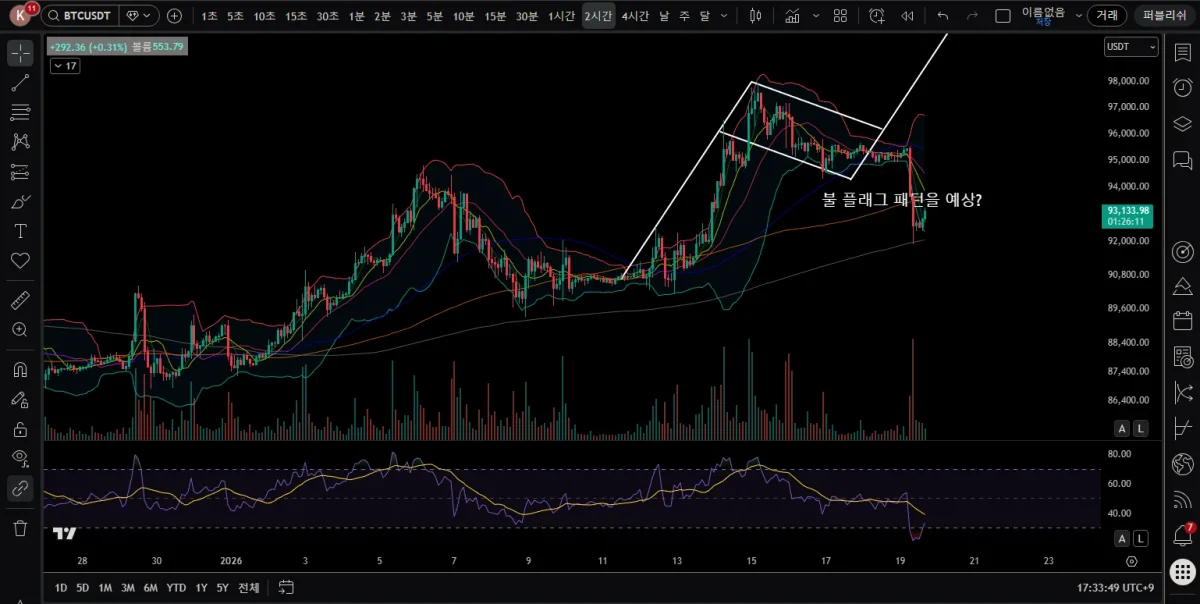Image resolution: width=1200 pixels, height=604 pixels.
Task: Redo the last chart action
Action: click(x=971, y=15)
